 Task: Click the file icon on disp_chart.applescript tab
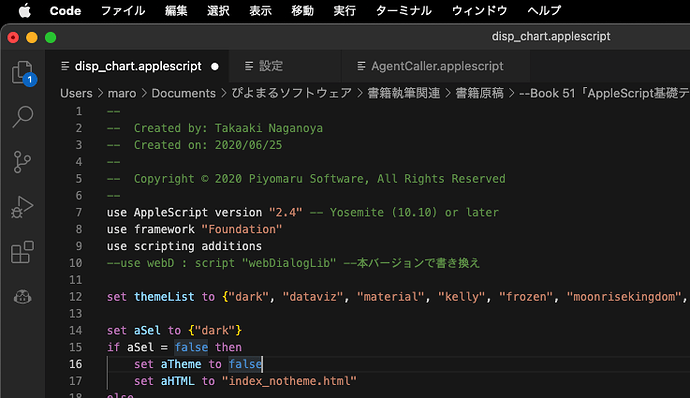pyautogui.click(x=65, y=66)
